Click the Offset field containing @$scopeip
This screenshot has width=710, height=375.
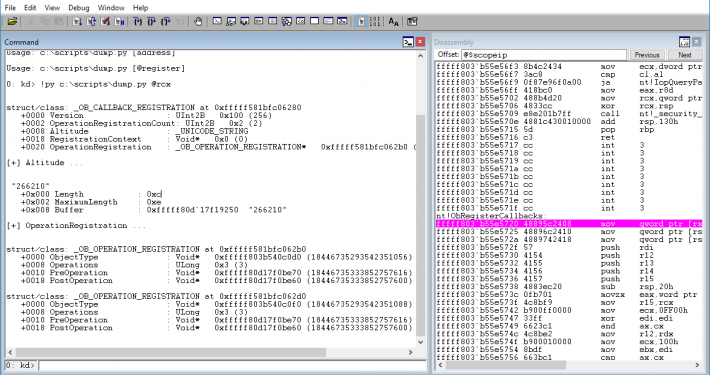543,55
